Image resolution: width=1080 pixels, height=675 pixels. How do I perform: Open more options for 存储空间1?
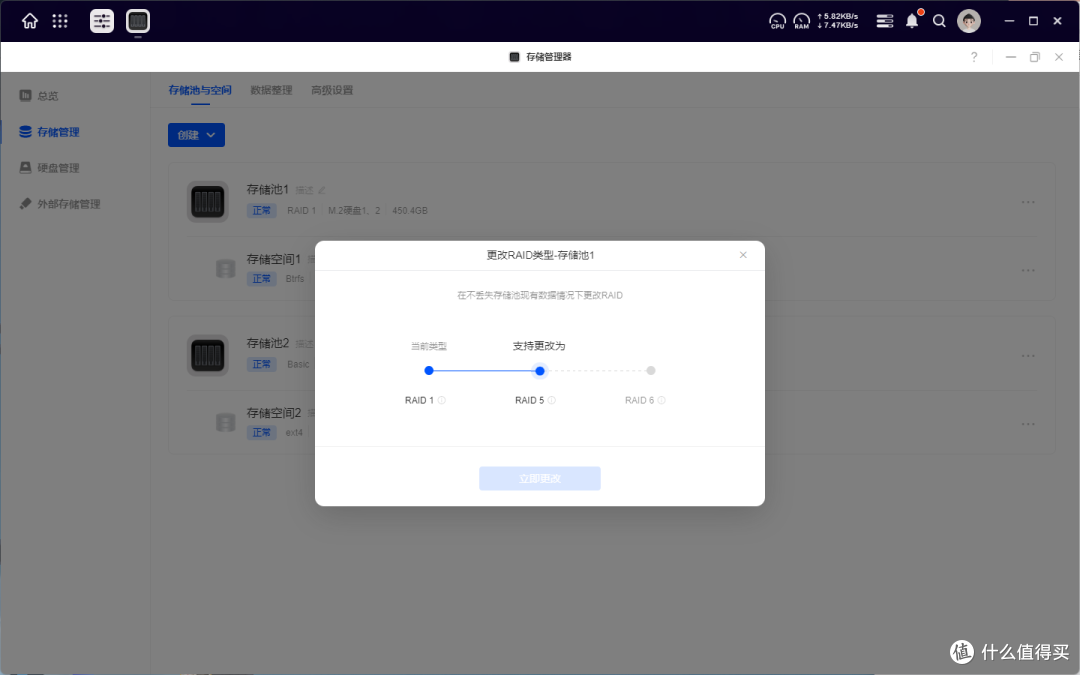click(x=1028, y=270)
